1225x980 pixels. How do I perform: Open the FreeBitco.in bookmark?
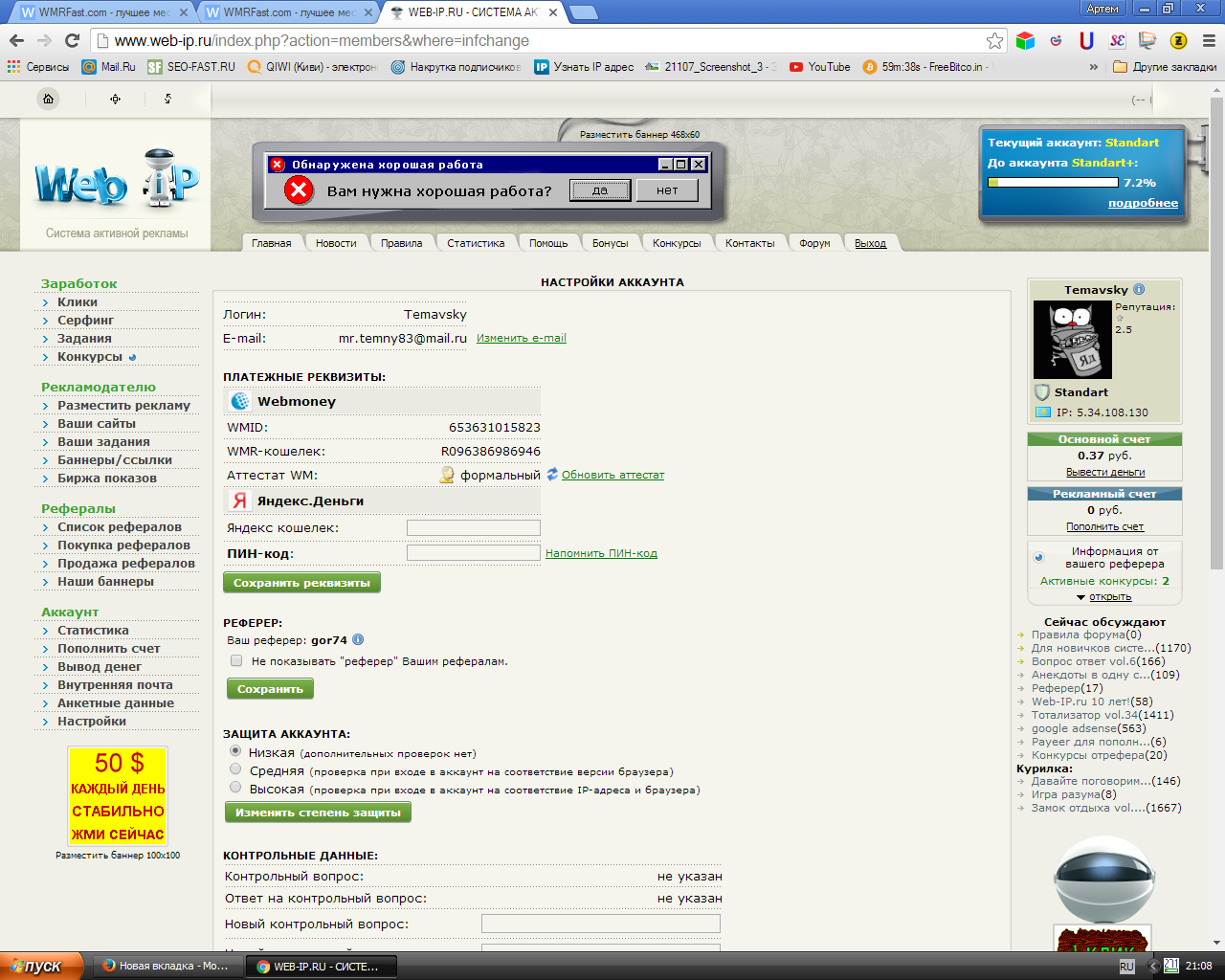coord(926,67)
